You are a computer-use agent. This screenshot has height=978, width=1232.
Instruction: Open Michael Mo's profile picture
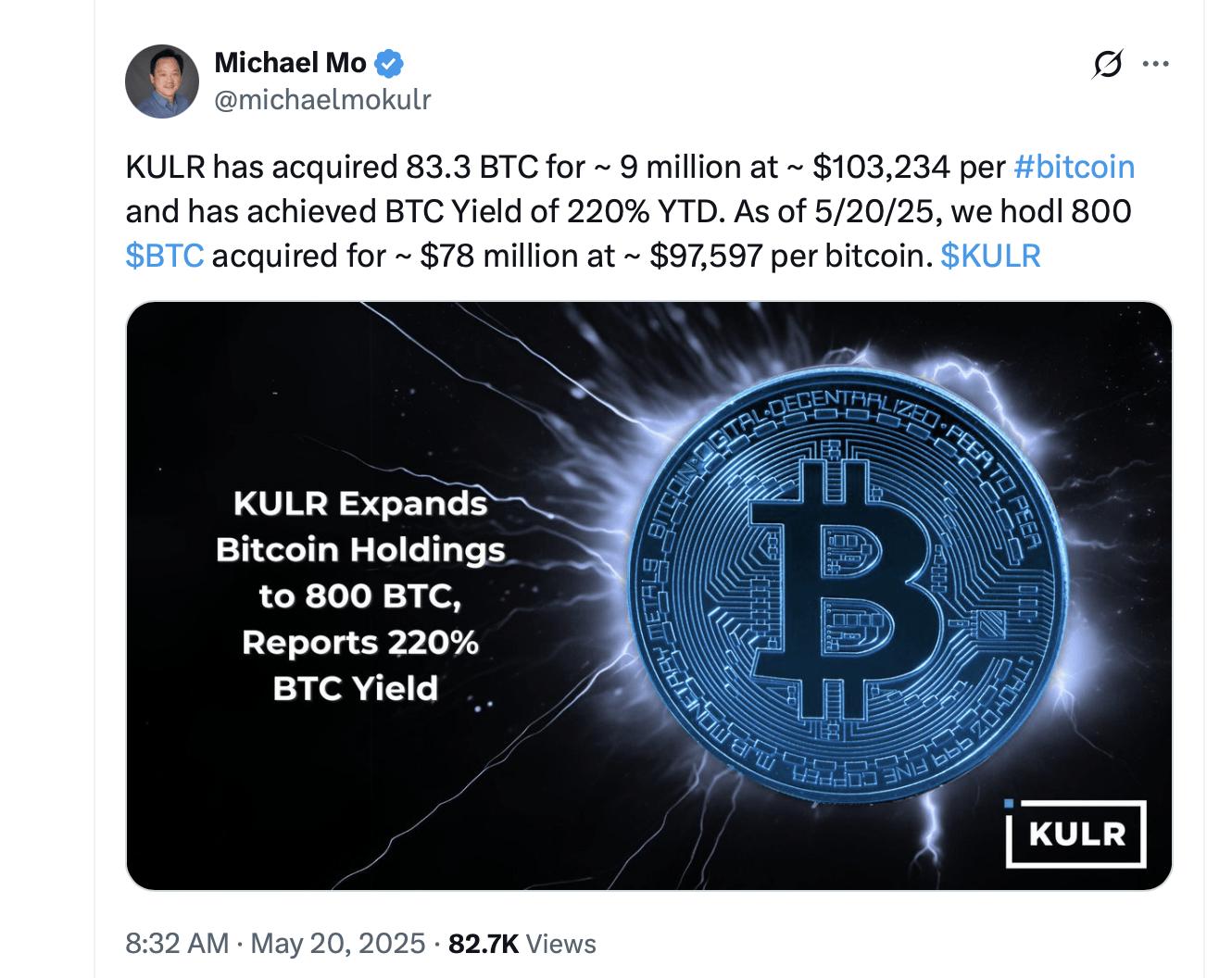[x=162, y=81]
